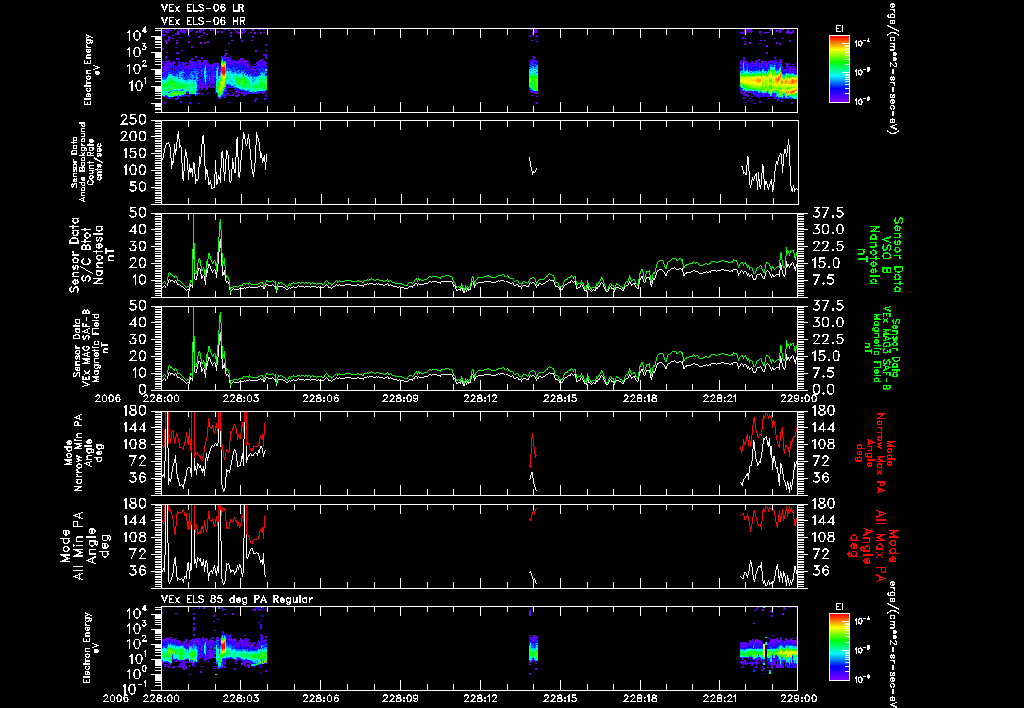Select the red "Narrow Max PA Angle" label
Screen dimensions: 1024x708
pyautogui.click(x=875, y=452)
